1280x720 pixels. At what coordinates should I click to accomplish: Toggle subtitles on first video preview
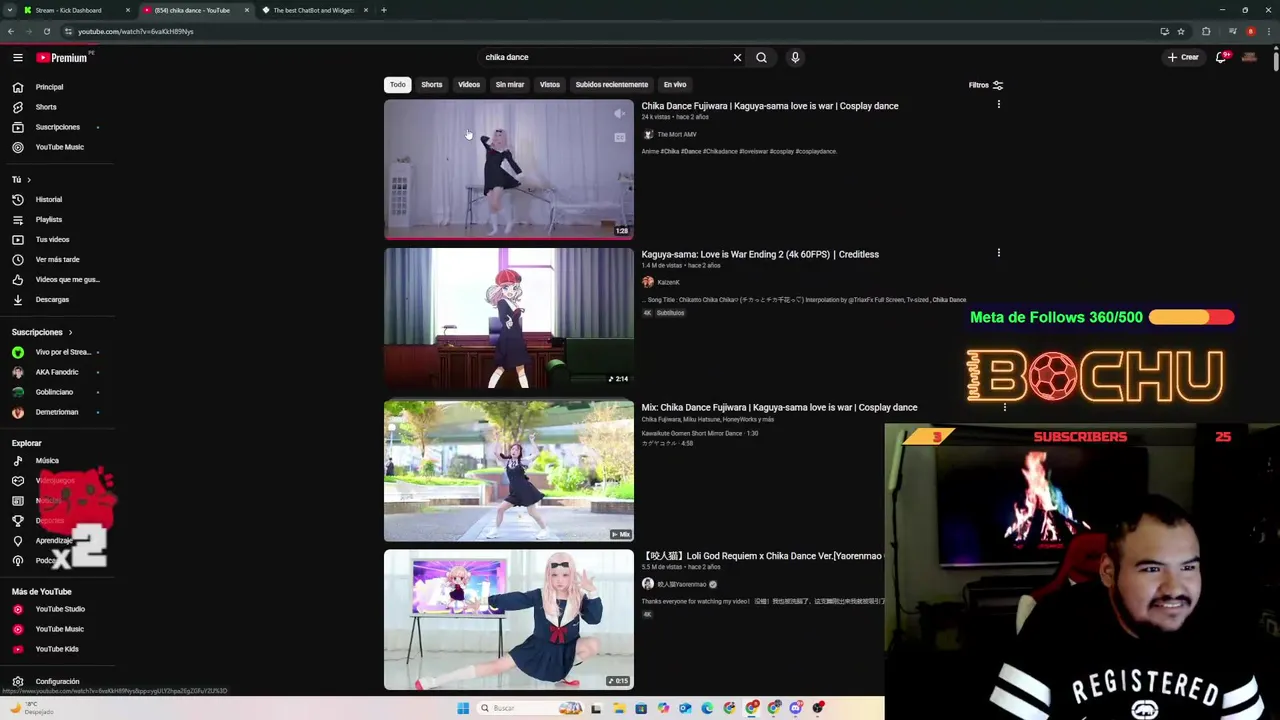coord(619,137)
